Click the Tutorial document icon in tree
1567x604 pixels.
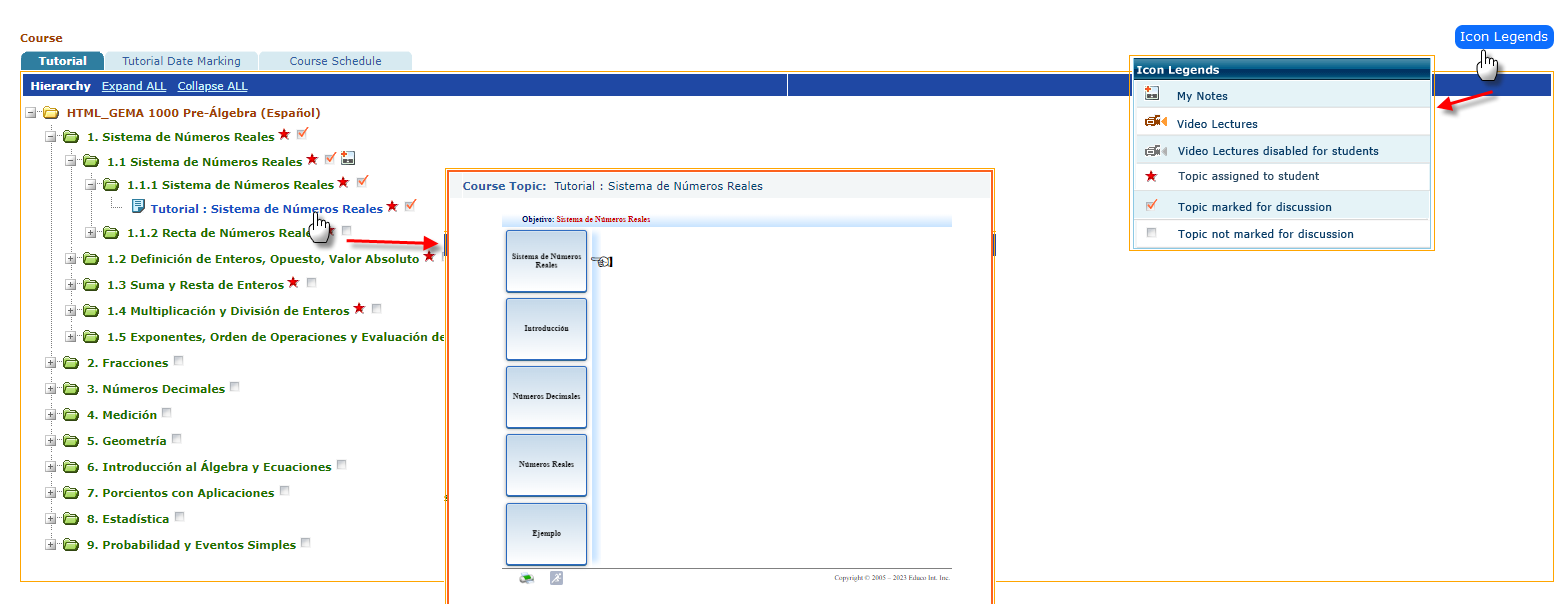point(139,207)
